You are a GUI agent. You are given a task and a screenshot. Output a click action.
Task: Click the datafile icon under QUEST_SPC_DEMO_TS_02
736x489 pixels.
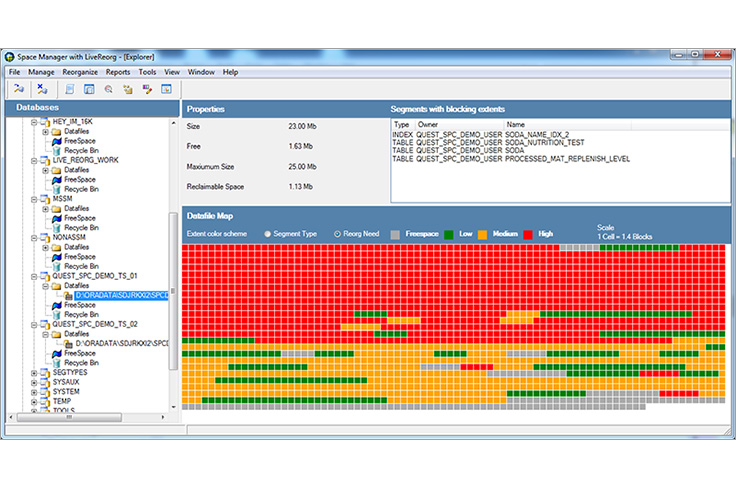[69, 344]
